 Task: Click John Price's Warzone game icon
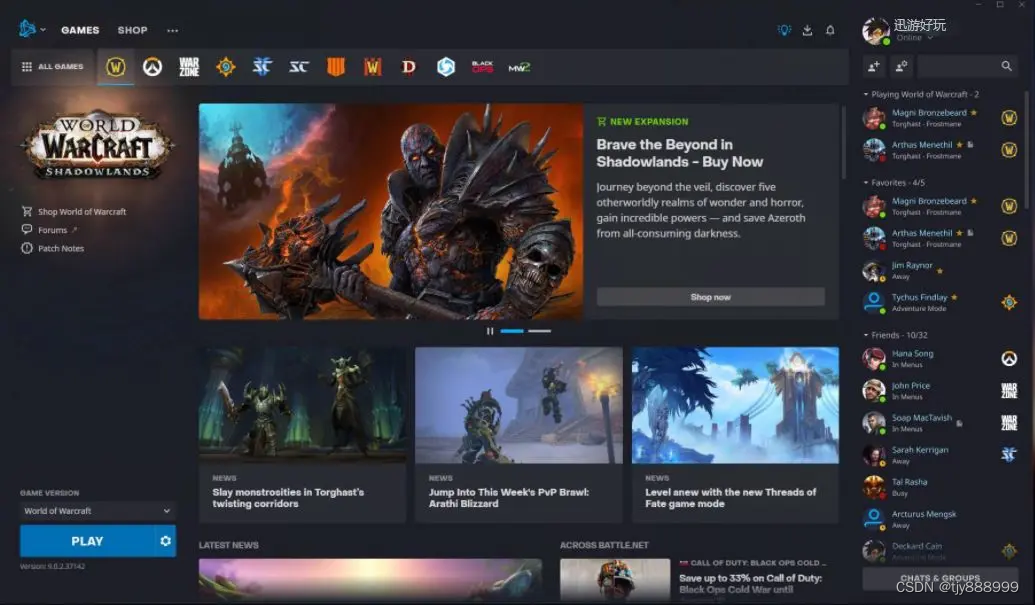click(1009, 391)
